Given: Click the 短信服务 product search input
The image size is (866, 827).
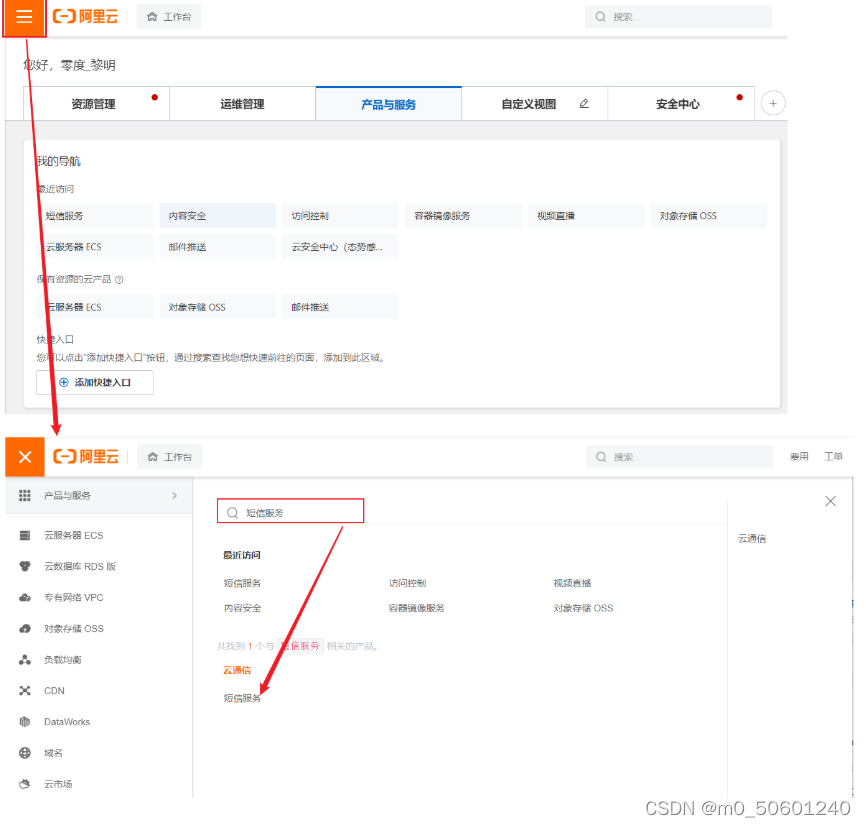Looking at the screenshot, I should pyautogui.click(x=291, y=511).
